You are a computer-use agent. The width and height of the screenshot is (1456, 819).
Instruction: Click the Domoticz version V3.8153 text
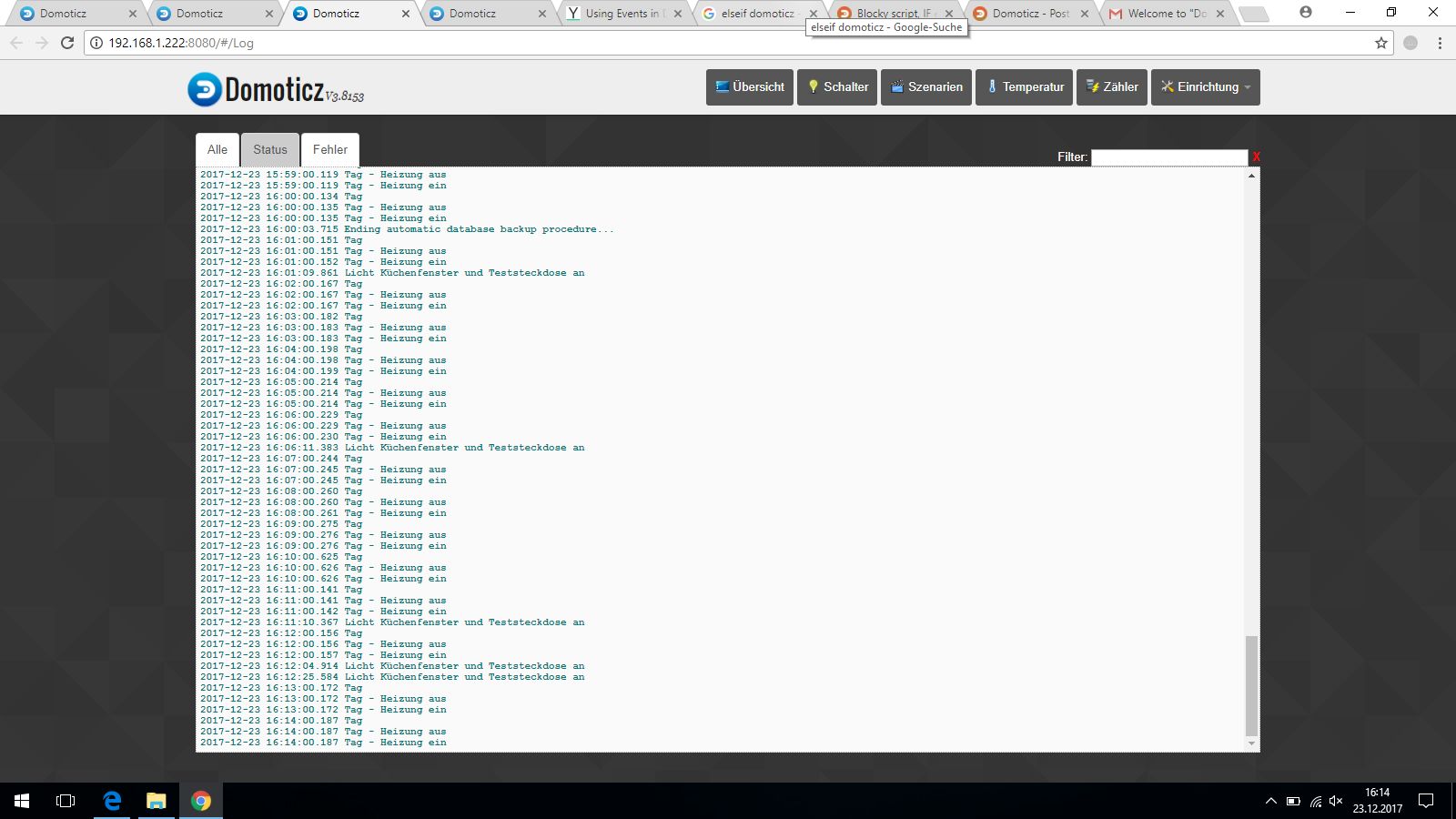345,96
